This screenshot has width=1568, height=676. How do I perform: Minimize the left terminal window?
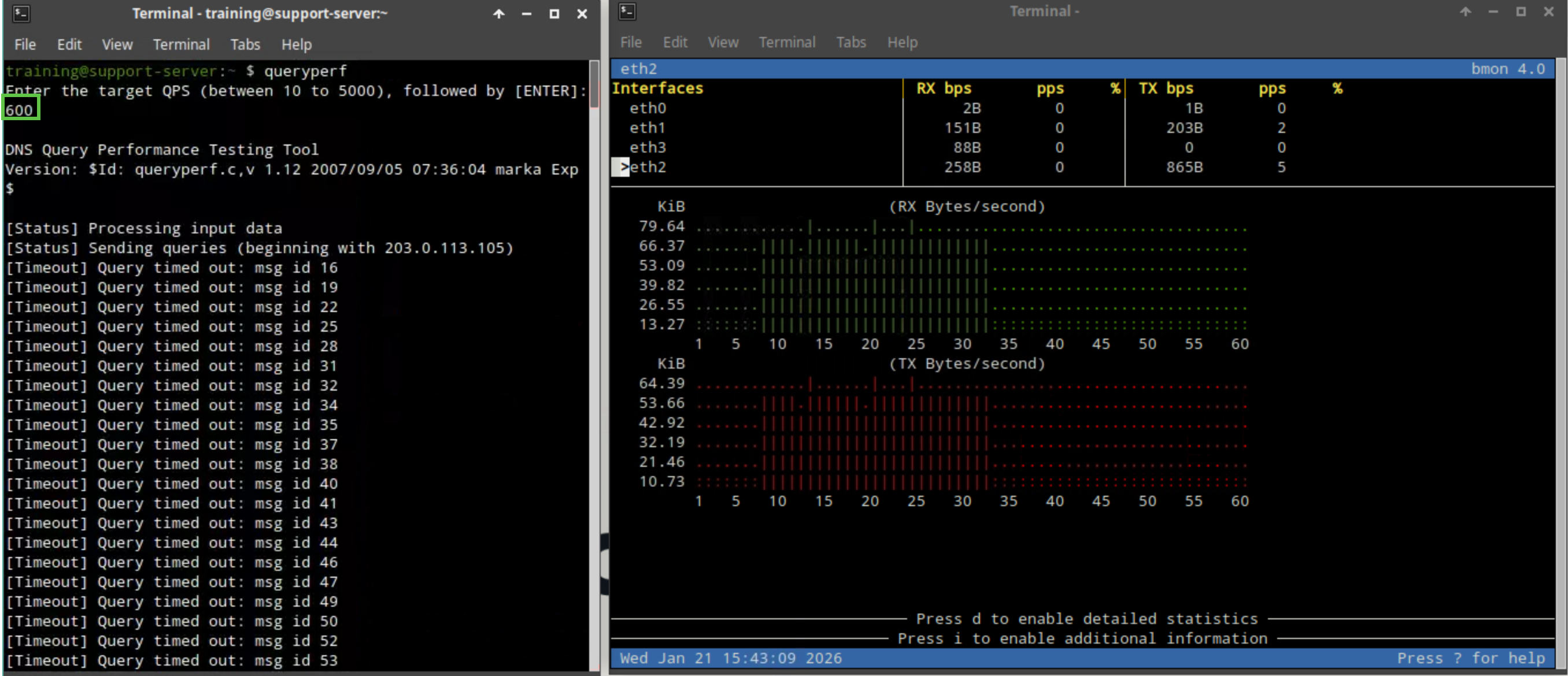click(527, 13)
